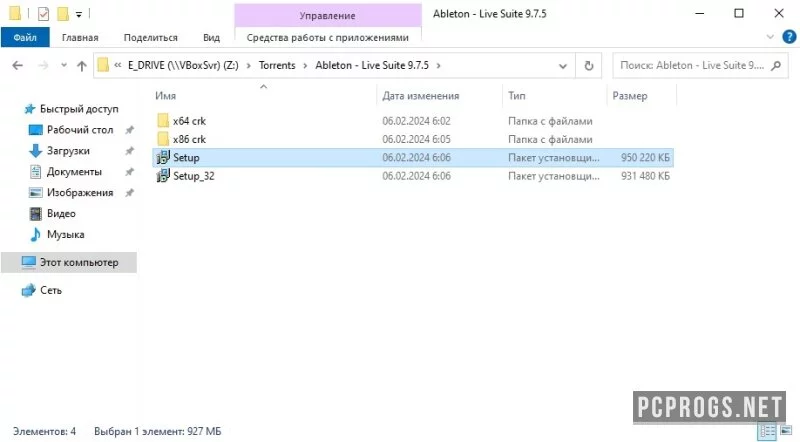Switch to the Главная tab
Viewport: 800px width, 442px height.
[80, 37]
